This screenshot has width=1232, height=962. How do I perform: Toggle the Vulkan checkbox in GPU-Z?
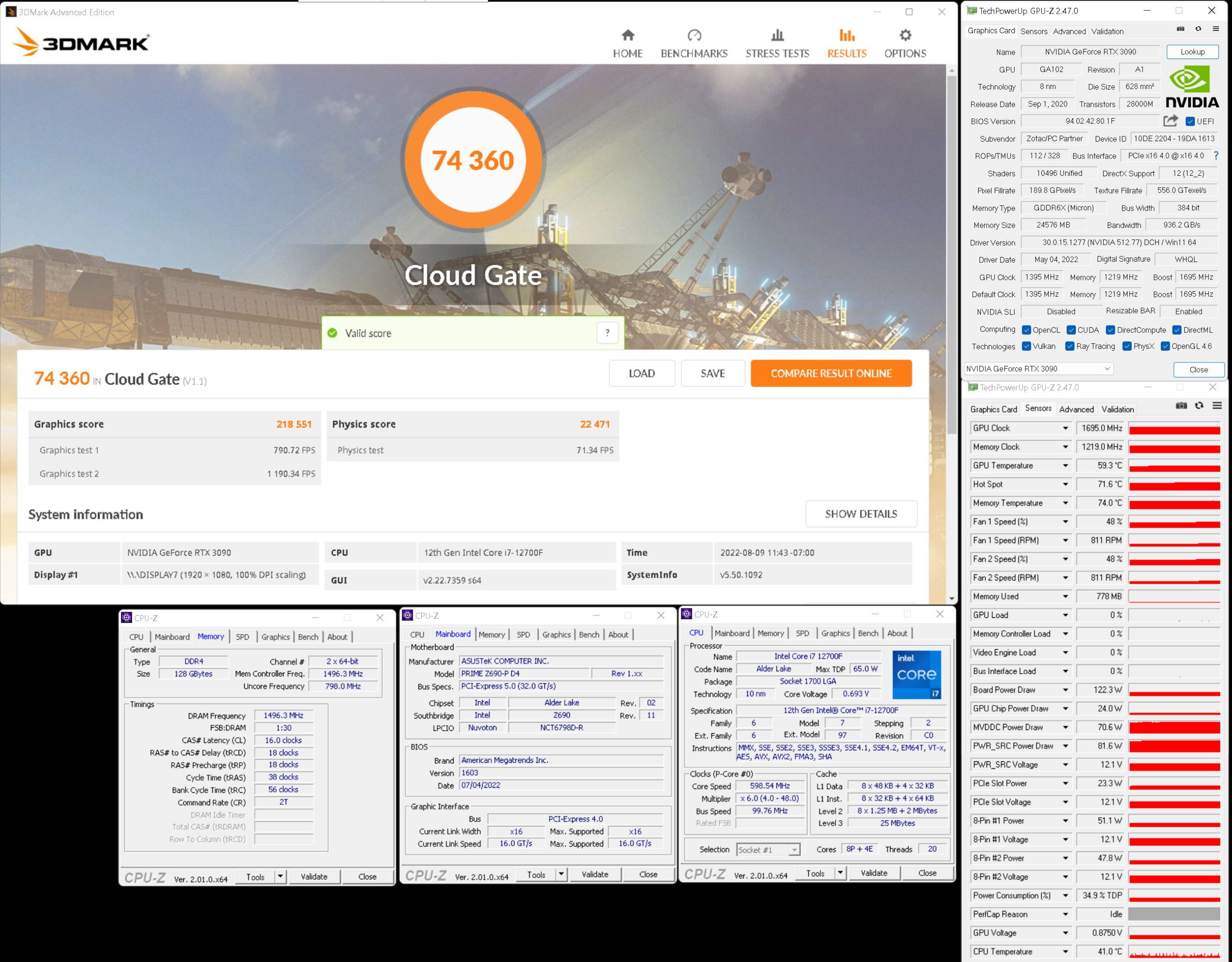[x=1027, y=346]
